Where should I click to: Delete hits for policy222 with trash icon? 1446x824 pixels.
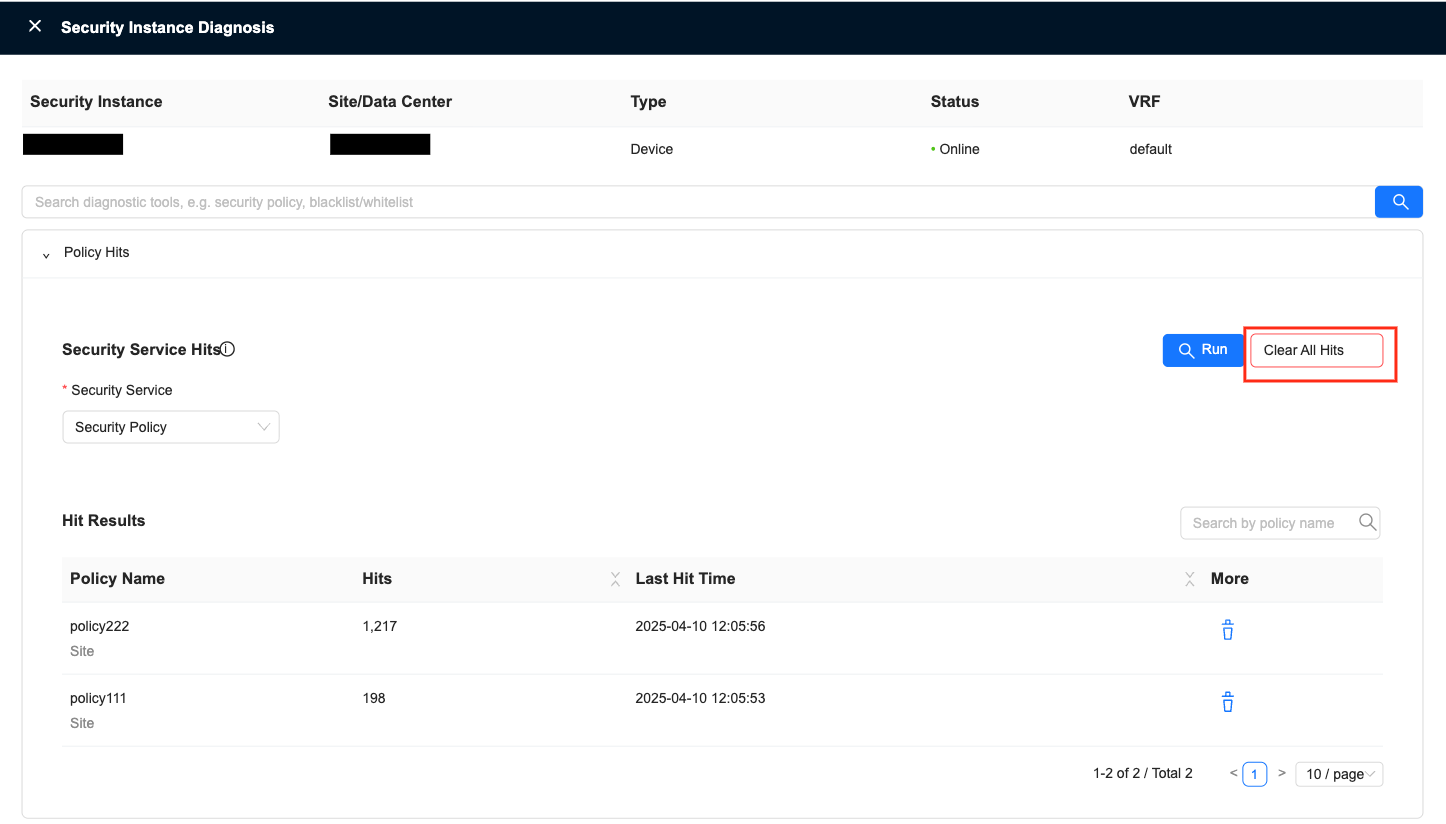coord(1228,630)
